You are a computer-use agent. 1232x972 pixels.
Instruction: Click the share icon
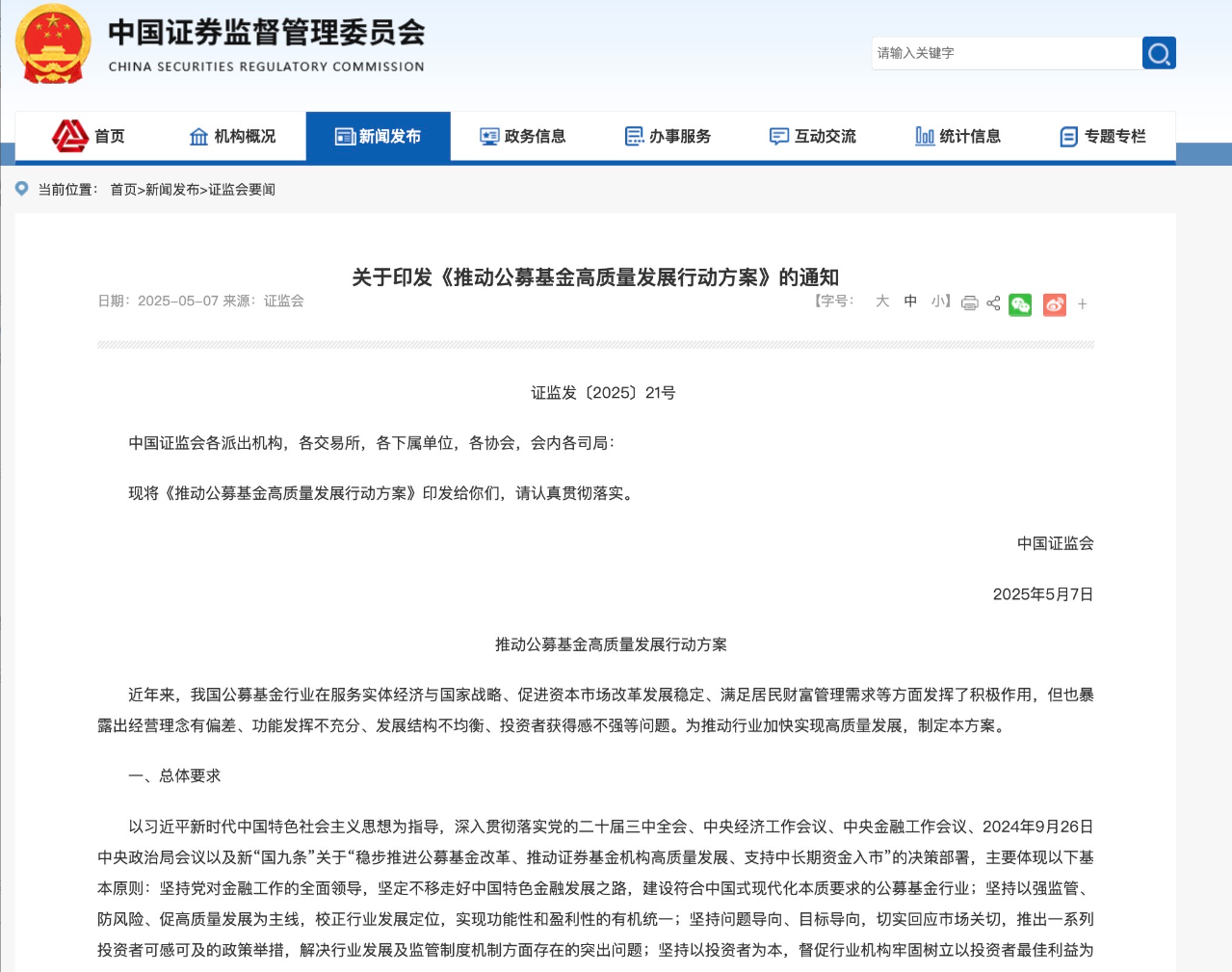(993, 303)
